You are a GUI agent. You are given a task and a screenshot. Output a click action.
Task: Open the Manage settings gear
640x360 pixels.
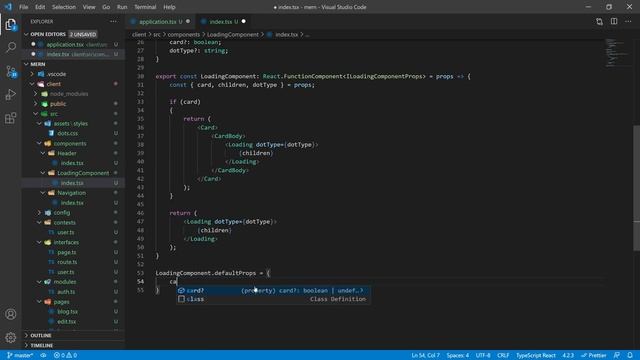11,338
